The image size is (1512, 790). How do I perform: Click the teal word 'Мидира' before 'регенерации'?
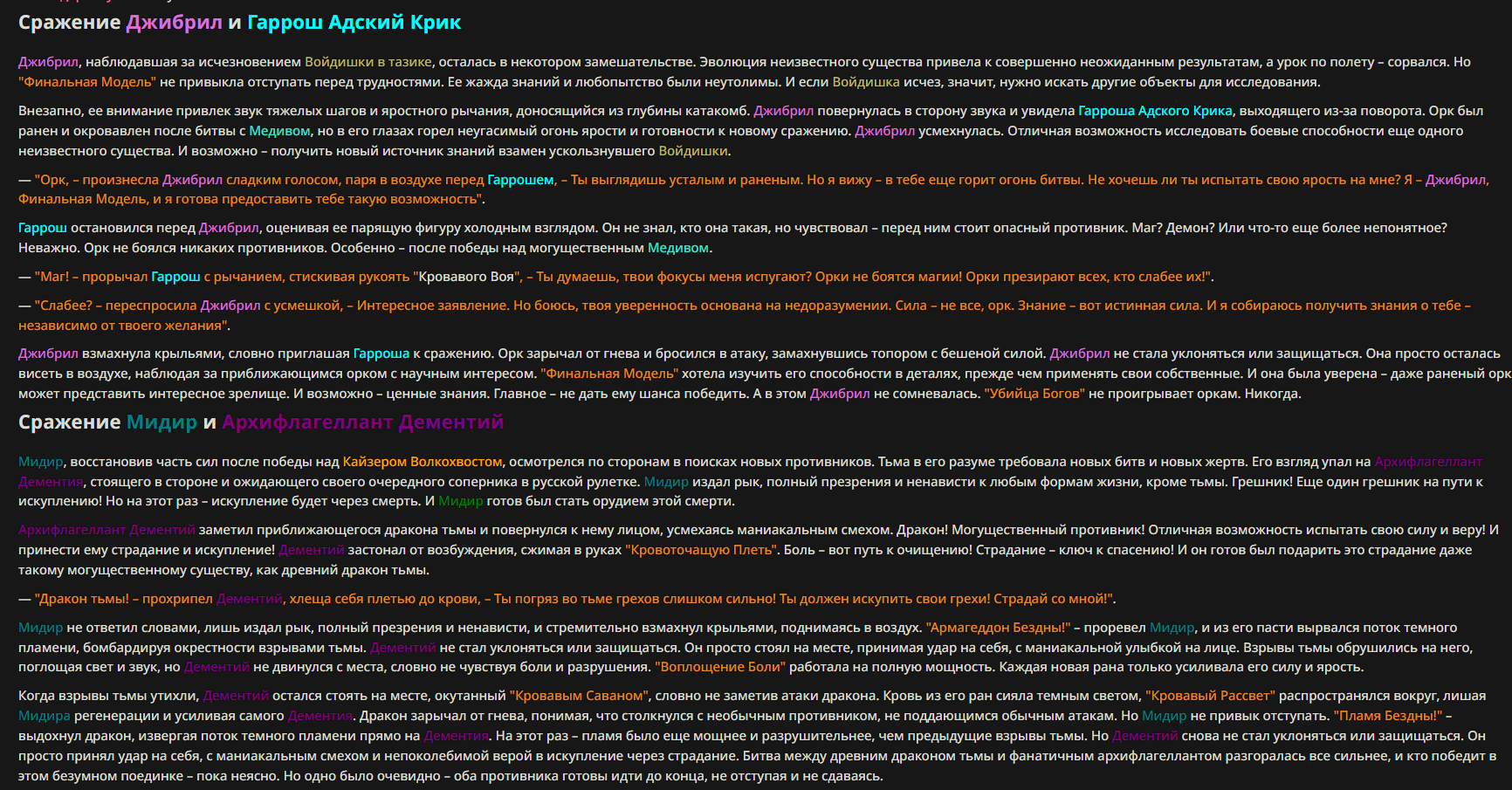point(44,716)
